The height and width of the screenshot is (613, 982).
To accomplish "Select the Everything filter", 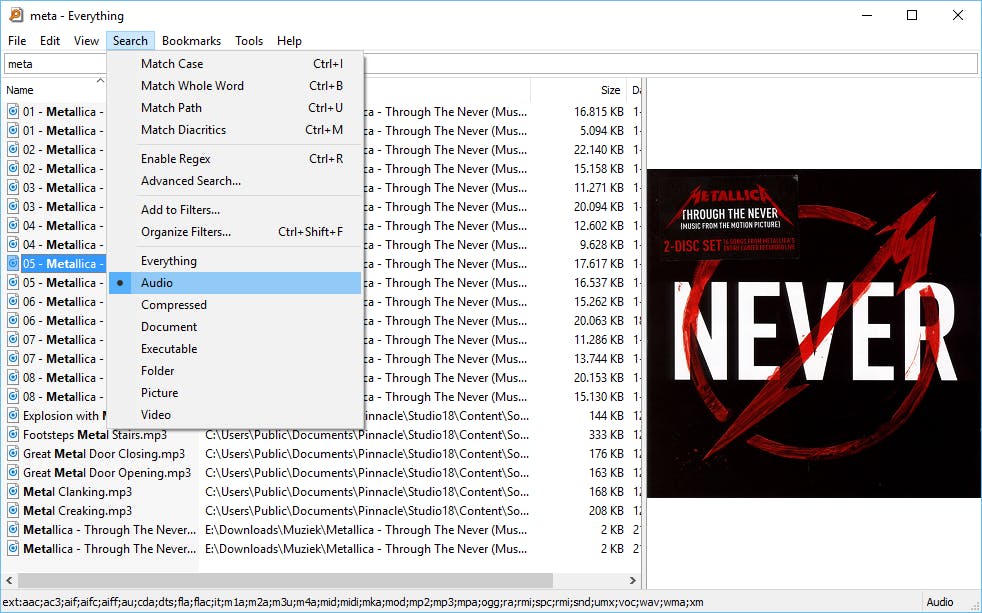I will pyautogui.click(x=235, y=261).
